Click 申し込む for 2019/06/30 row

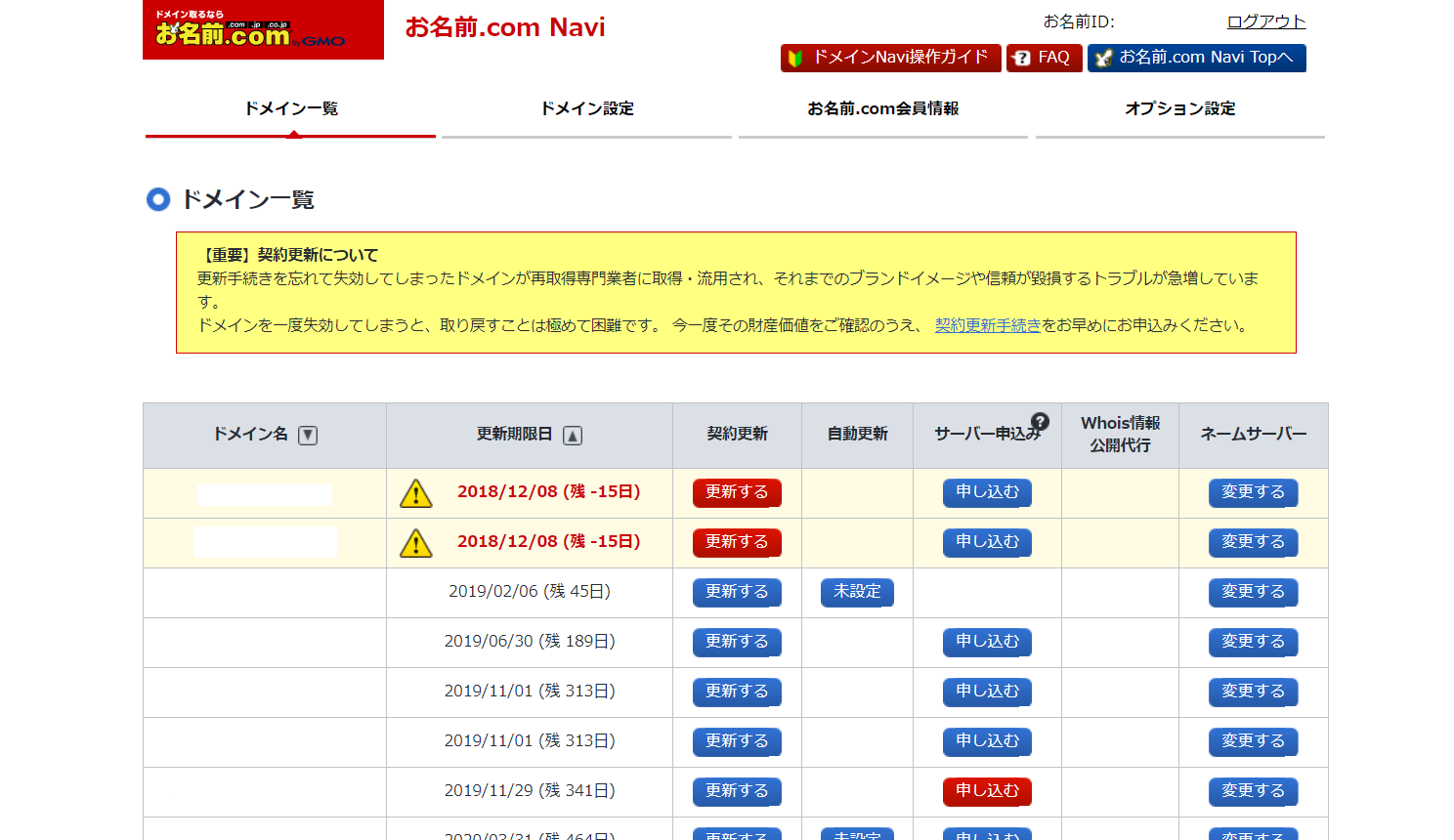(987, 643)
